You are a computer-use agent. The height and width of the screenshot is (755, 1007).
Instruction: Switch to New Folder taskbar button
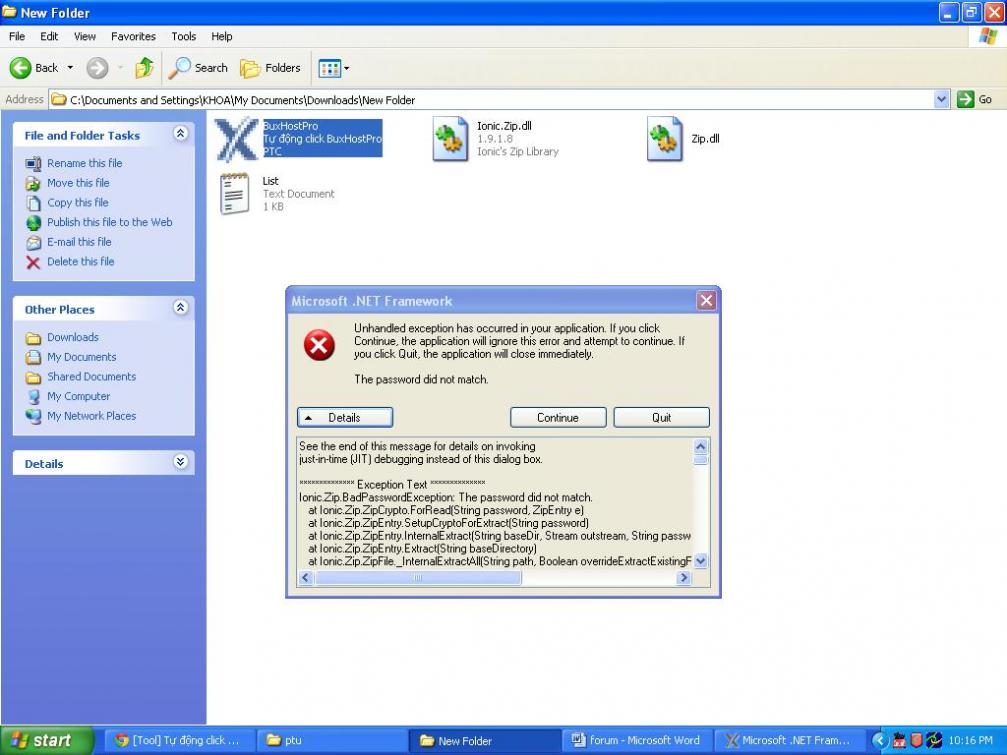click(485, 740)
